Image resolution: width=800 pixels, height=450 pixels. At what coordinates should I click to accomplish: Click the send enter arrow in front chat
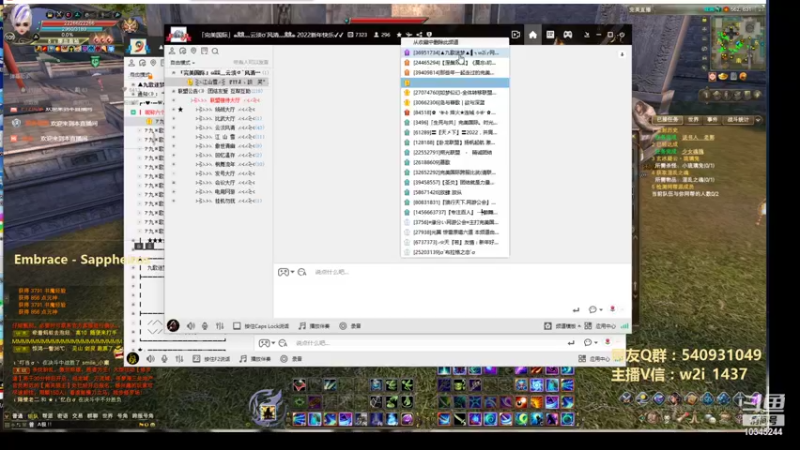click(576, 310)
